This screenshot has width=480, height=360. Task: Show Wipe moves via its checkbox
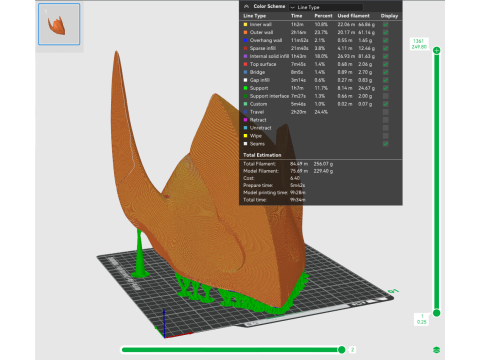click(x=386, y=136)
